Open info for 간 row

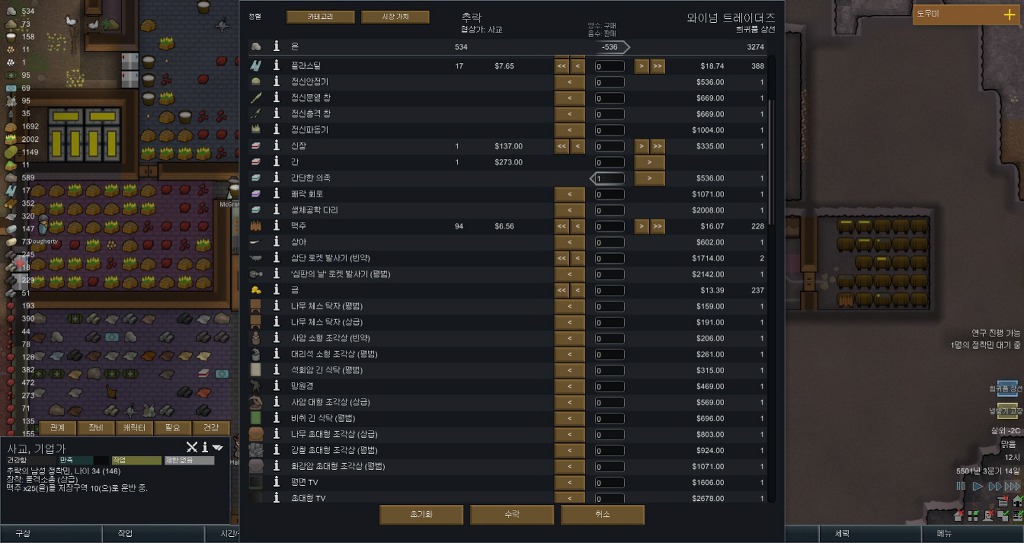276,162
